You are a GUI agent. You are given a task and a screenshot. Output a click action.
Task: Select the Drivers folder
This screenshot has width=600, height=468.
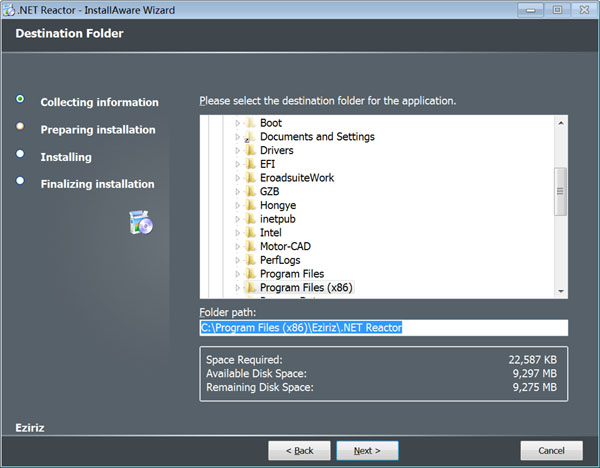[277, 151]
